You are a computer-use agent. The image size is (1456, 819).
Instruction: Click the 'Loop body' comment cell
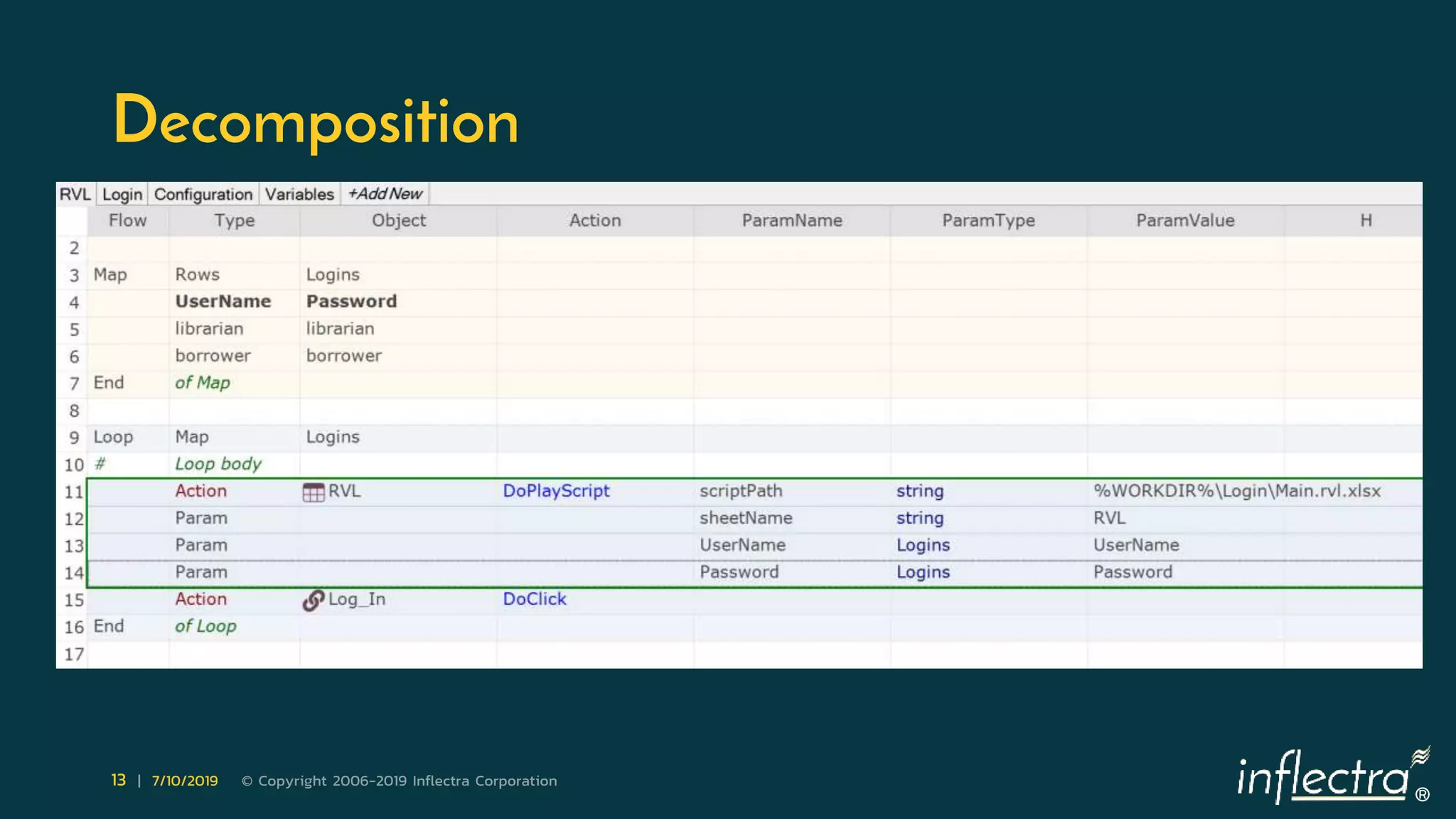coord(218,464)
